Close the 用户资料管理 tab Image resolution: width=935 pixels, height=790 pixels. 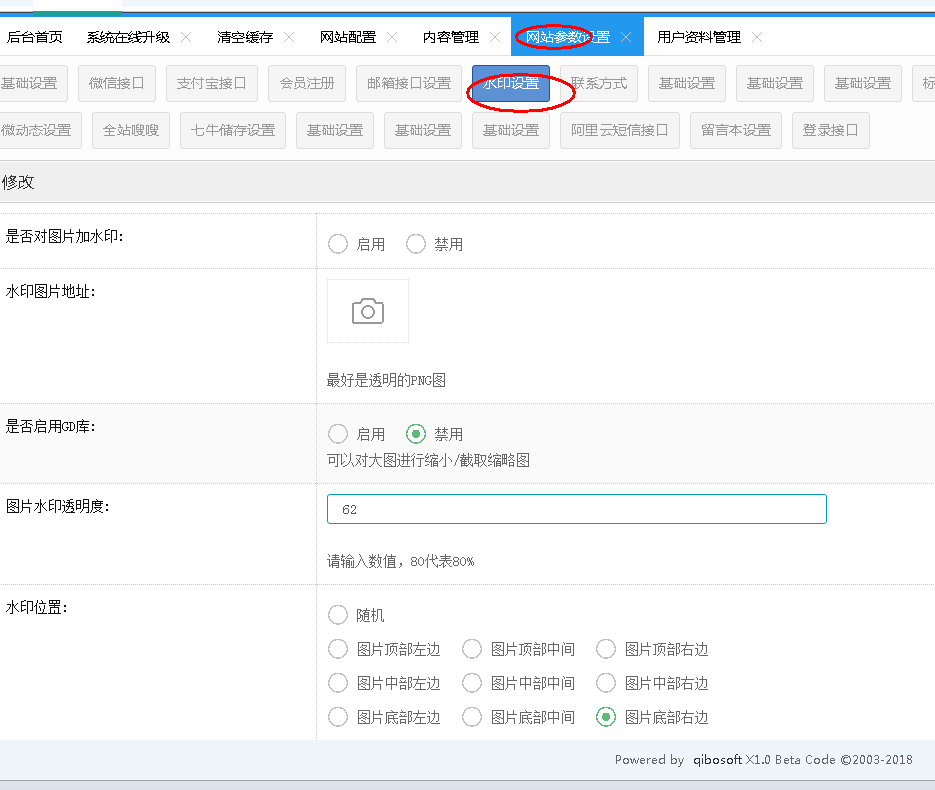(x=757, y=37)
